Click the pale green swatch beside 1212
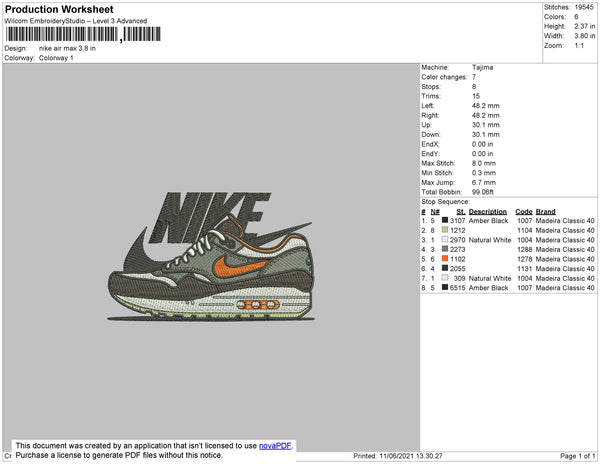The width and height of the screenshot is (600, 464). point(445,230)
